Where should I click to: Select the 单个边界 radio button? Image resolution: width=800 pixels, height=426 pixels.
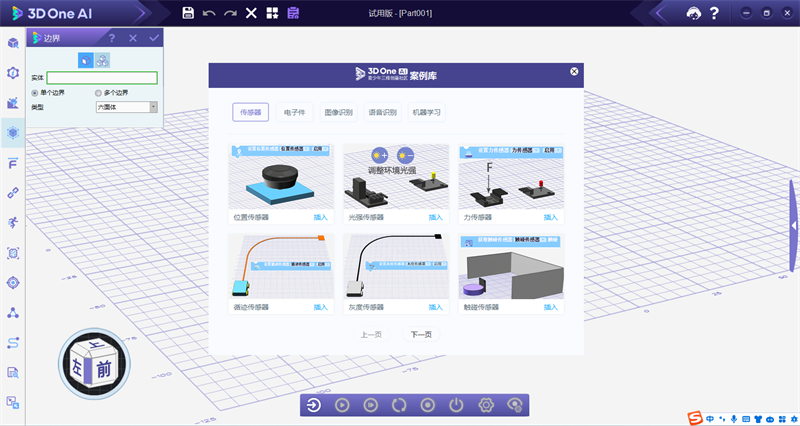coord(35,93)
